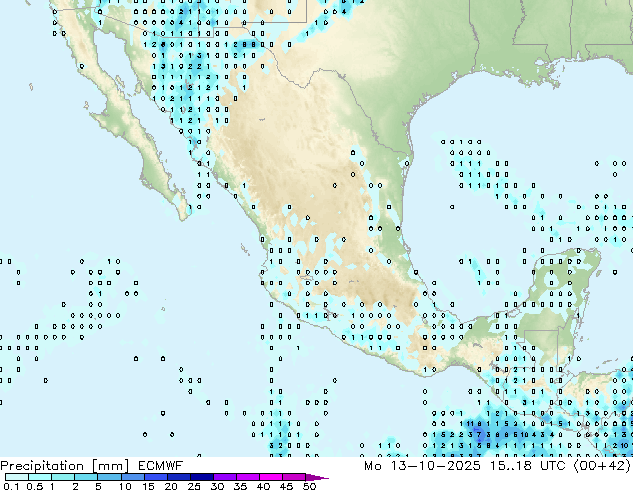The width and height of the screenshot is (634, 490).
Task: Click the "45" legend scale label
Action: [286, 486]
